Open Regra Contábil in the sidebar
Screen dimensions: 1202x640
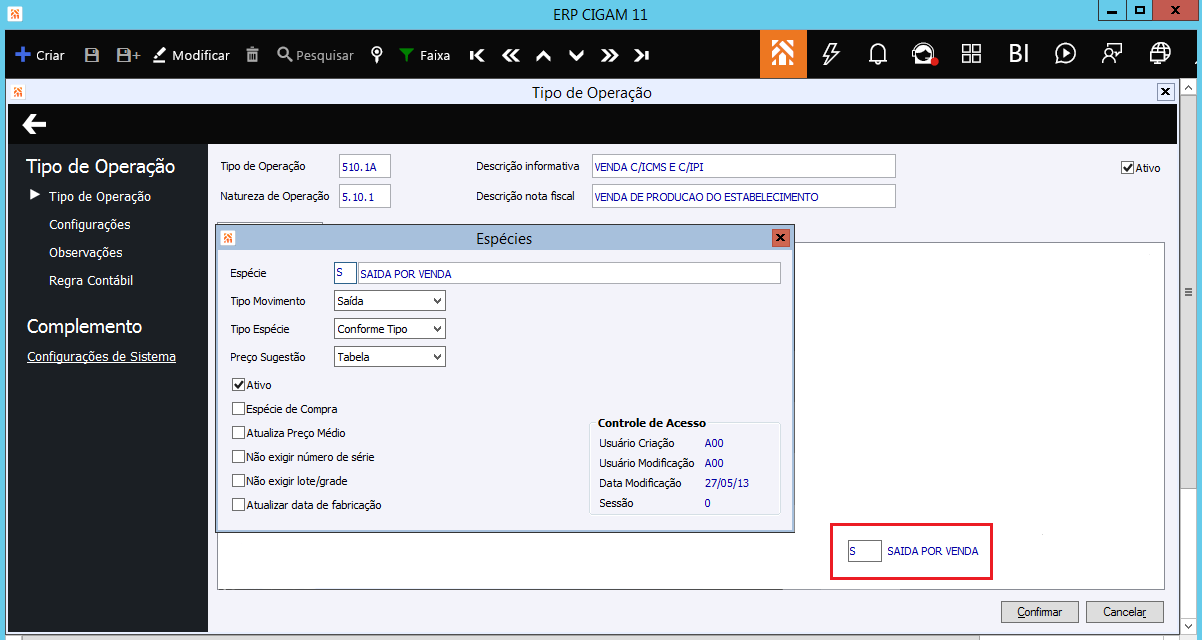coord(91,280)
